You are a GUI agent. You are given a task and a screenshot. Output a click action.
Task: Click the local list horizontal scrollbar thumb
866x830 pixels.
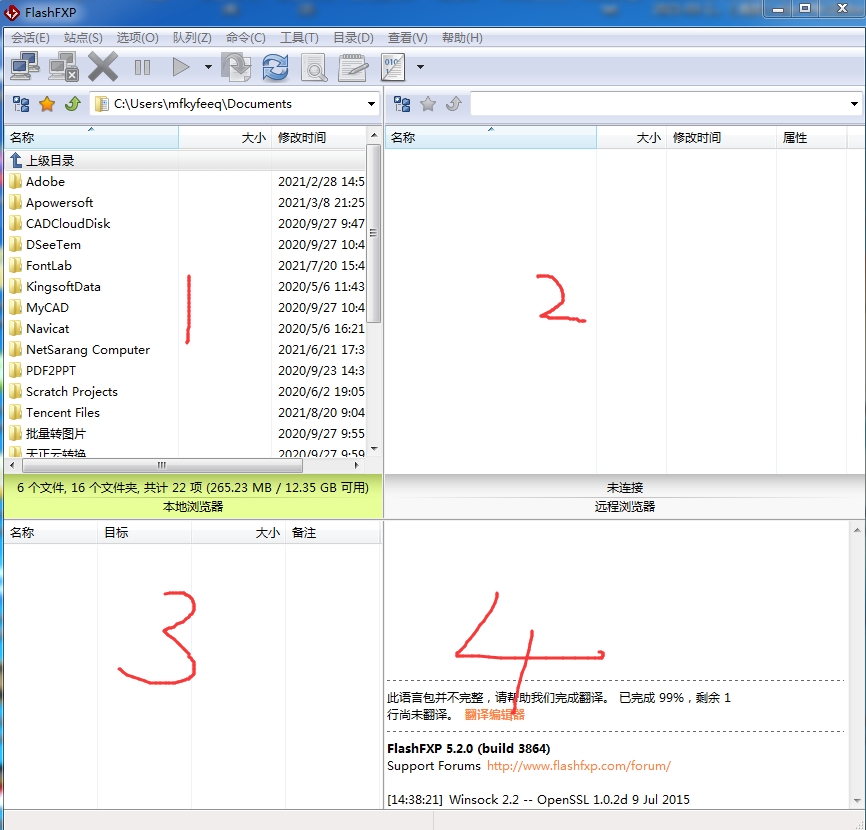162,466
